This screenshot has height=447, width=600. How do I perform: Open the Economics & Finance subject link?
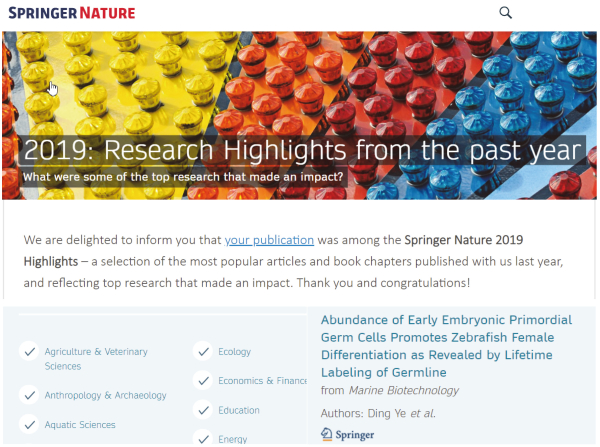point(262,381)
